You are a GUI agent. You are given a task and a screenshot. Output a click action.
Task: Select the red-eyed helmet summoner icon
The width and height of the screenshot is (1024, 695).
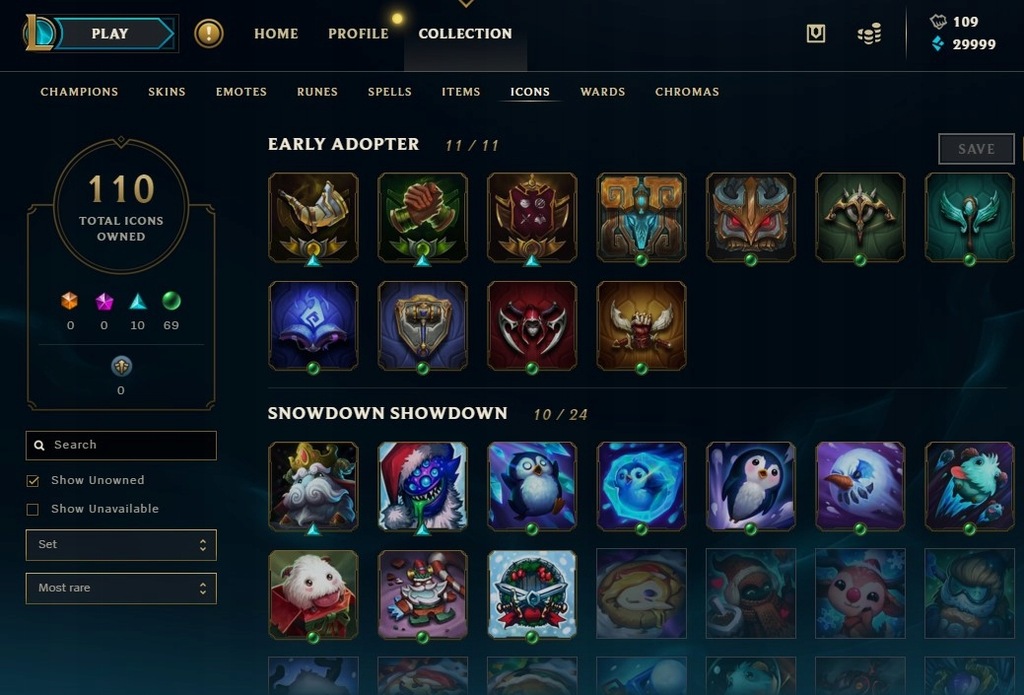751,218
